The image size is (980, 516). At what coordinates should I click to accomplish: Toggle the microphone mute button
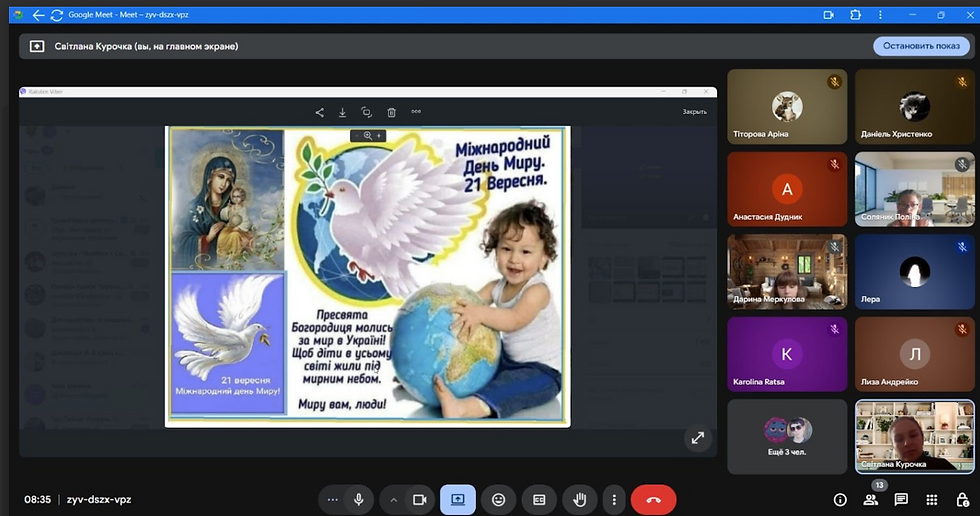(359, 500)
